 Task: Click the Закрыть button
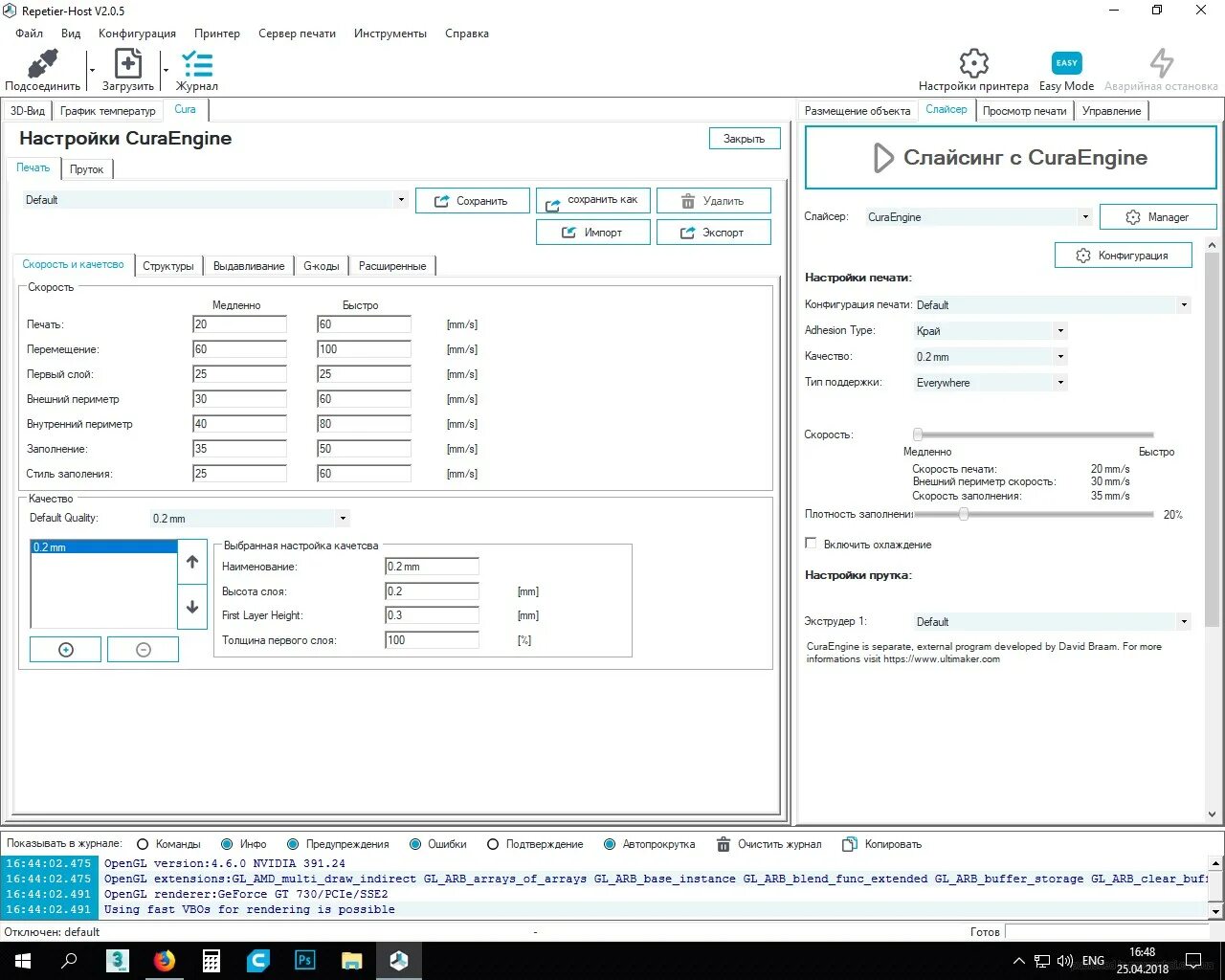coord(745,139)
